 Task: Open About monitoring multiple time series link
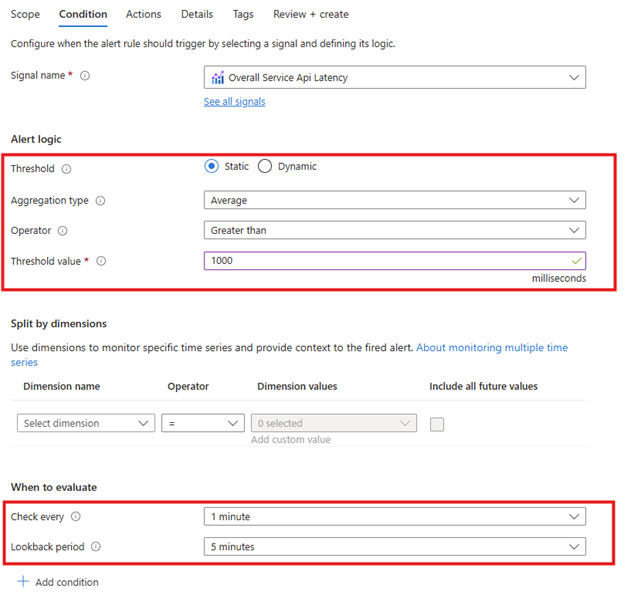(x=491, y=348)
